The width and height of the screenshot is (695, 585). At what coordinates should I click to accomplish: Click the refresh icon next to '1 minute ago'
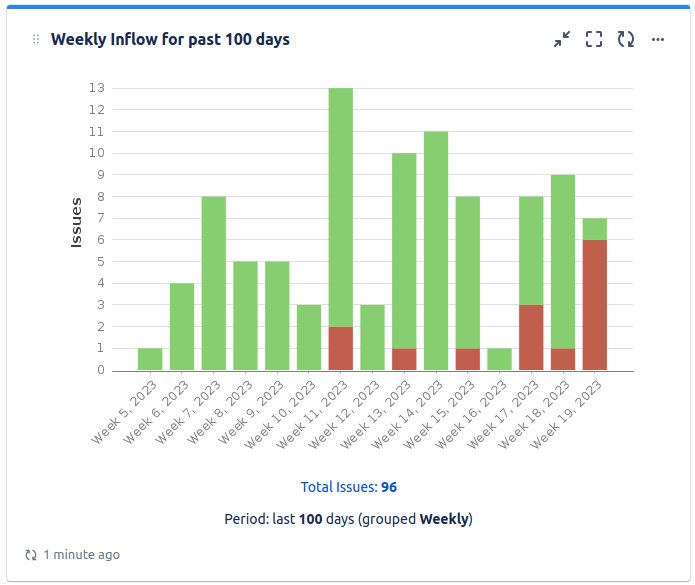31,554
